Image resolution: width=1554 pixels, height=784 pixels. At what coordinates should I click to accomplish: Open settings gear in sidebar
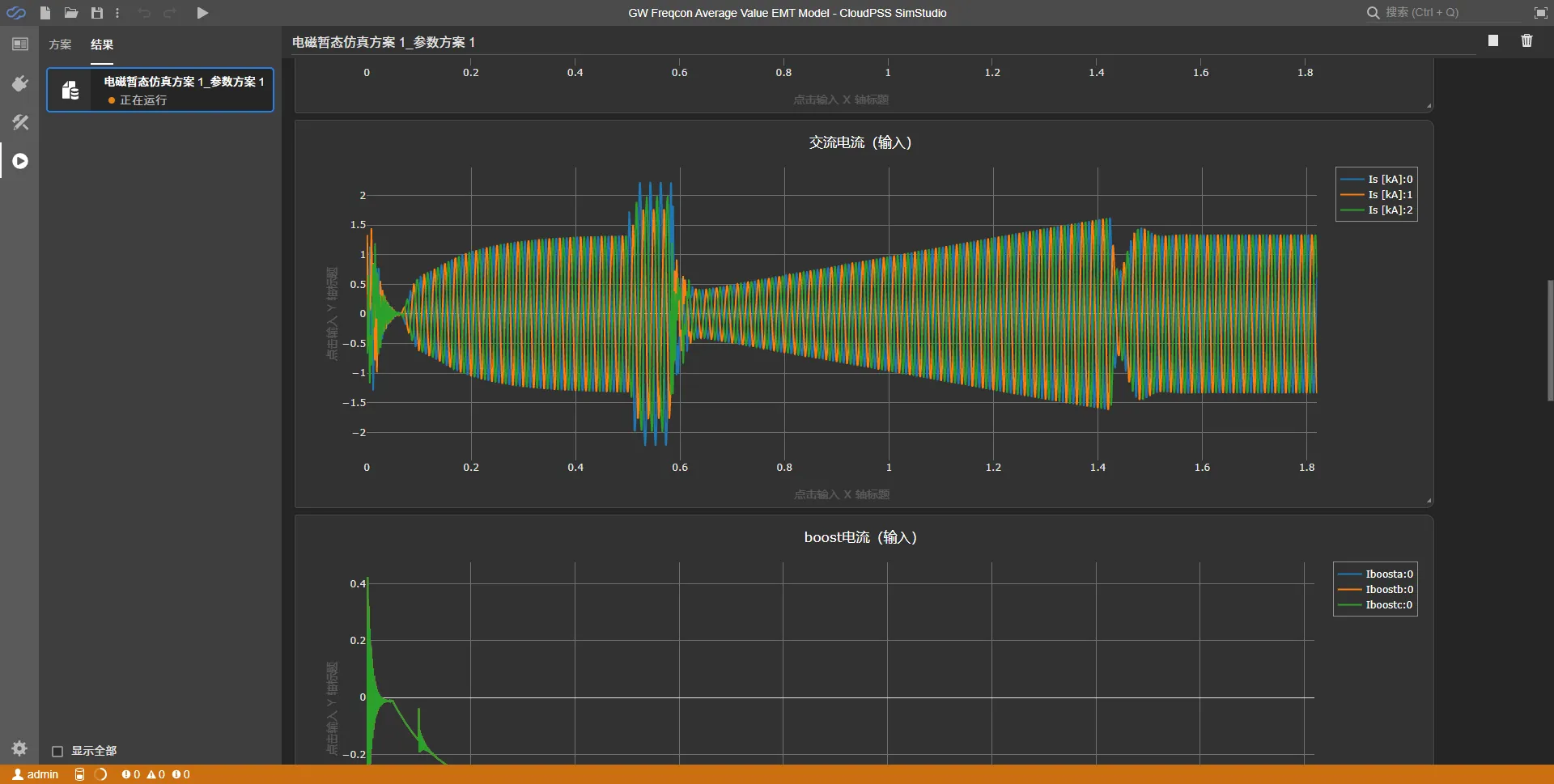point(20,748)
